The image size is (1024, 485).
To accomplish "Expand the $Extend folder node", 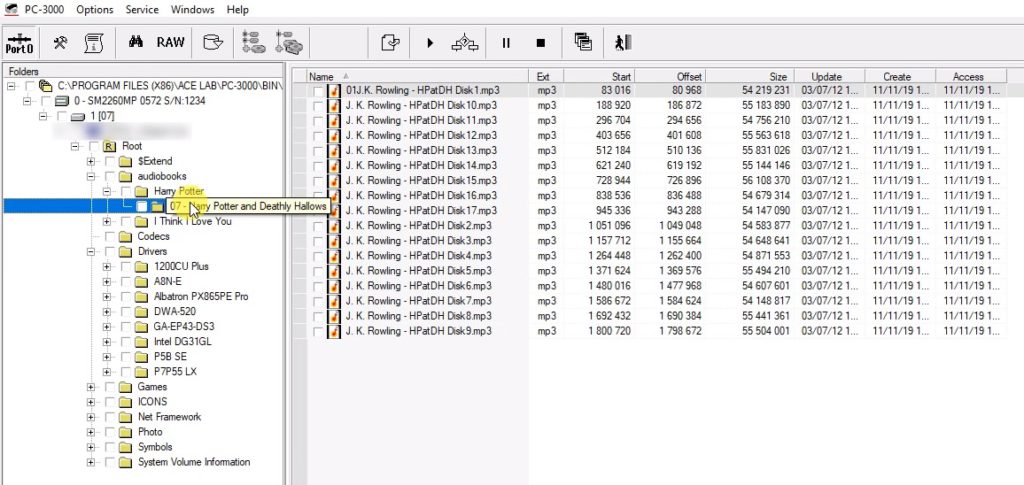I will click(x=91, y=161).
